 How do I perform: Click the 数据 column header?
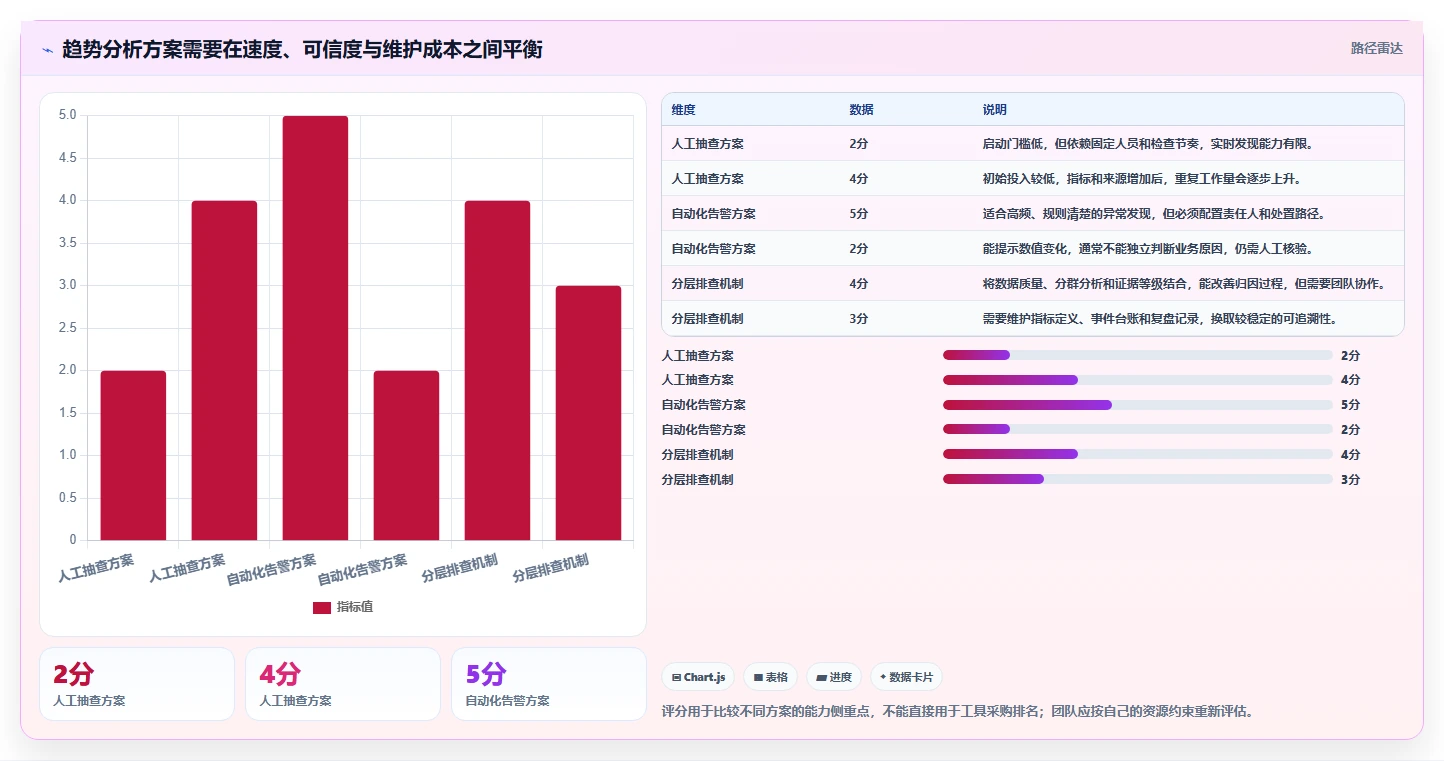point(861,109)
